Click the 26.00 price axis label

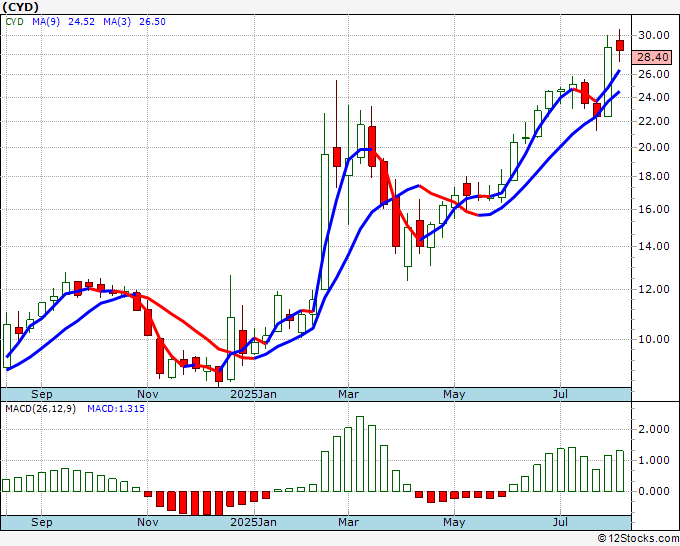(654, 74)
